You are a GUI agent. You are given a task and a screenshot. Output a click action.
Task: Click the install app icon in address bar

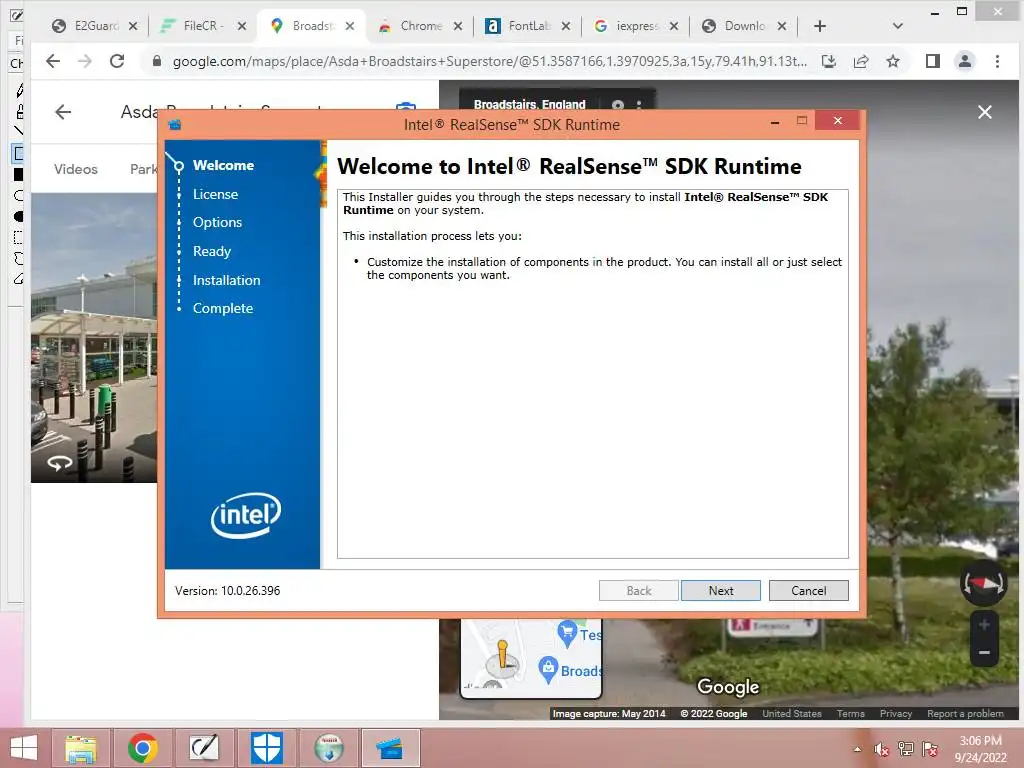pos(829,61)
